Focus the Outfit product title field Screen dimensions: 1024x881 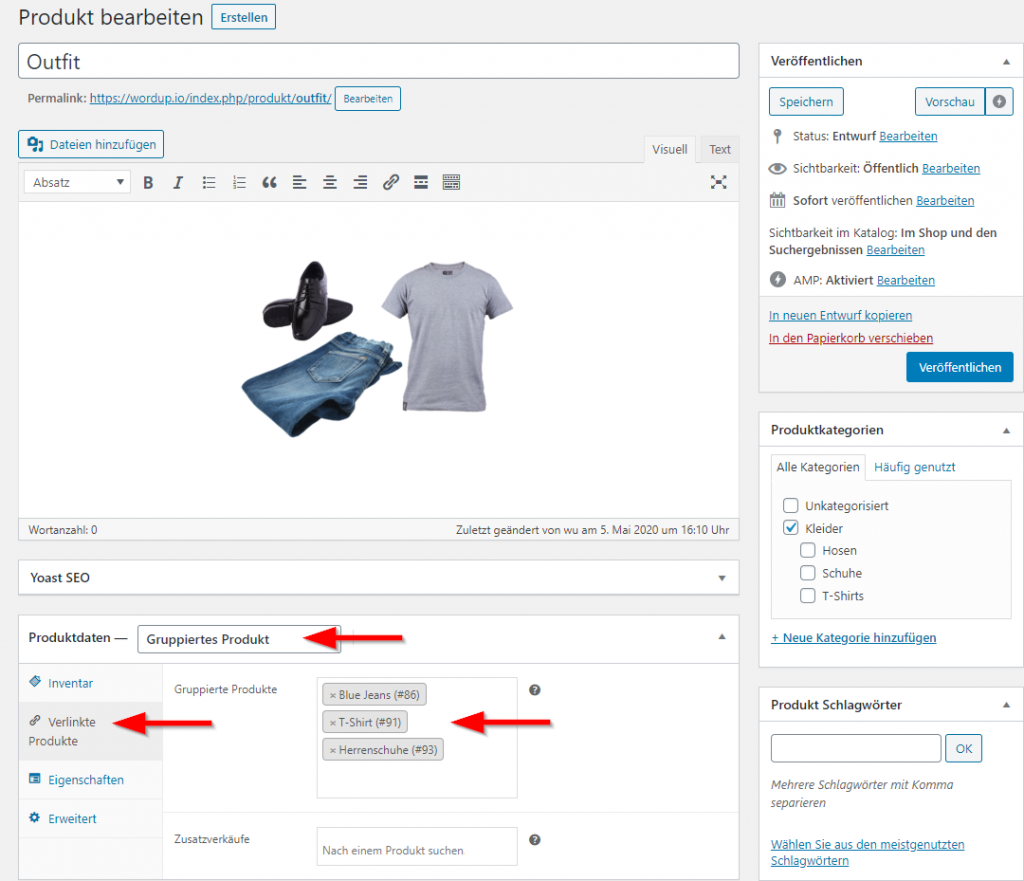[379, 61]
